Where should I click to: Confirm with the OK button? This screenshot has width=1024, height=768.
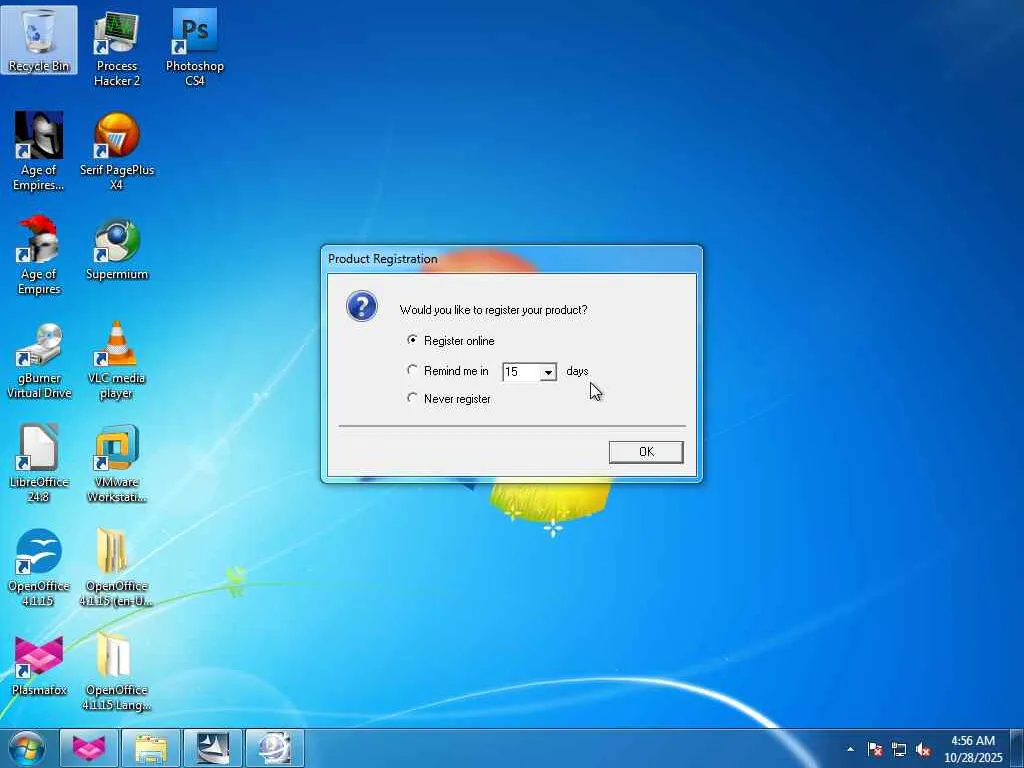click(x=646, y=451)
